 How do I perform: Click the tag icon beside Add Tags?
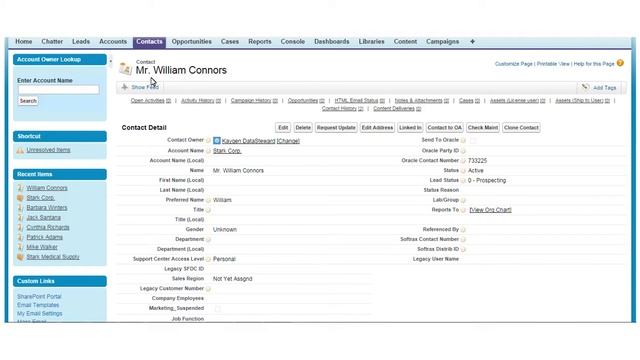(x=585, y=87)
